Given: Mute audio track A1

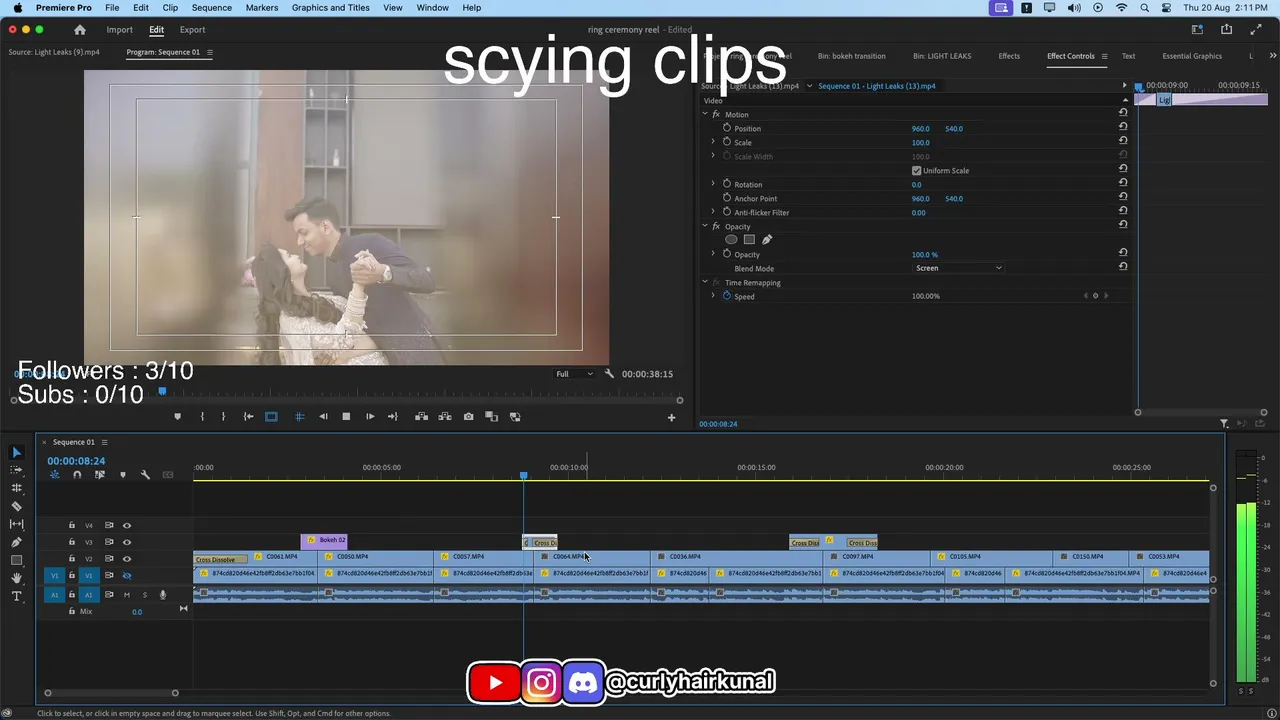Looking at the screenshot, I should [126, 595].
